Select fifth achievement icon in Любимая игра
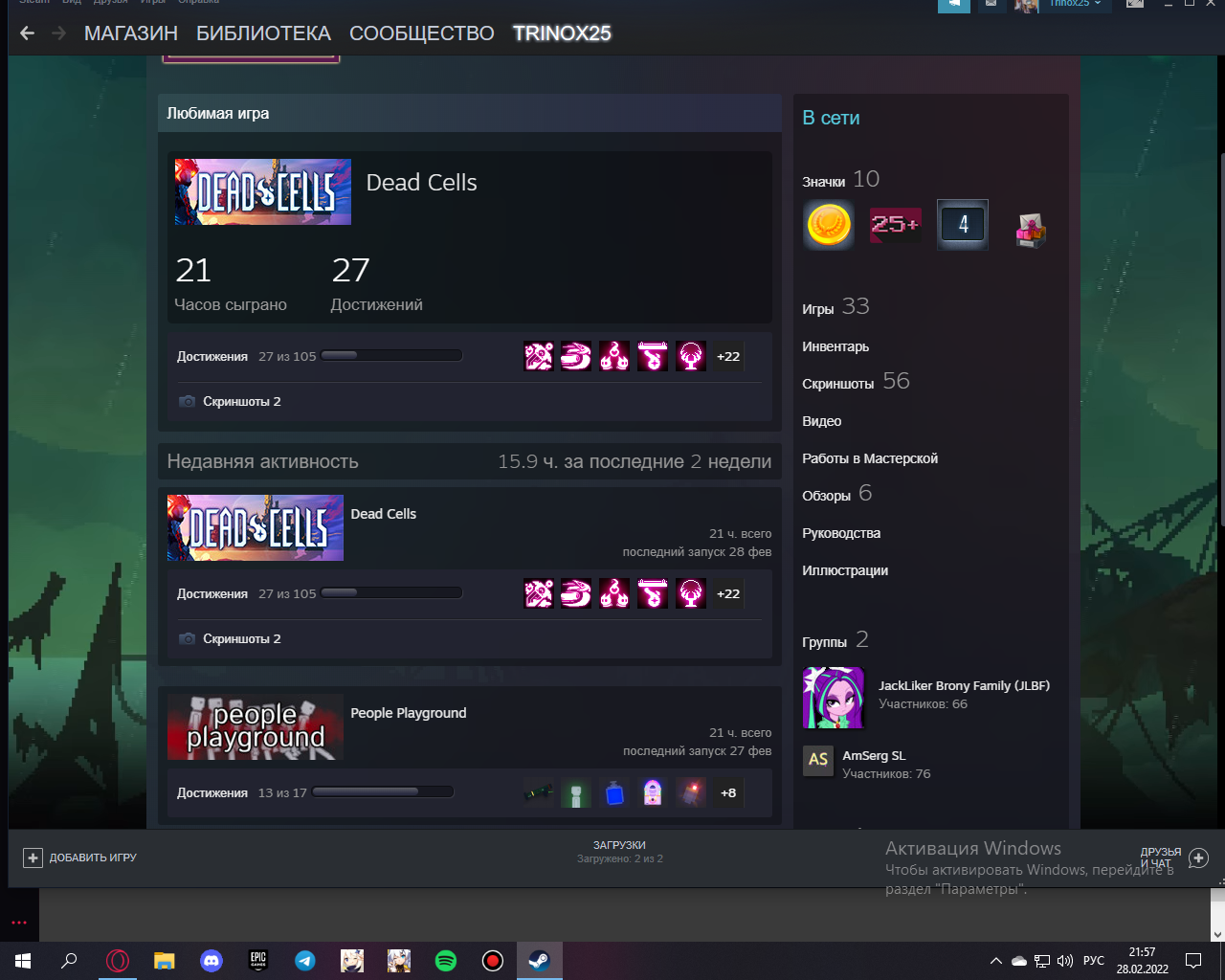 (691, 356)
